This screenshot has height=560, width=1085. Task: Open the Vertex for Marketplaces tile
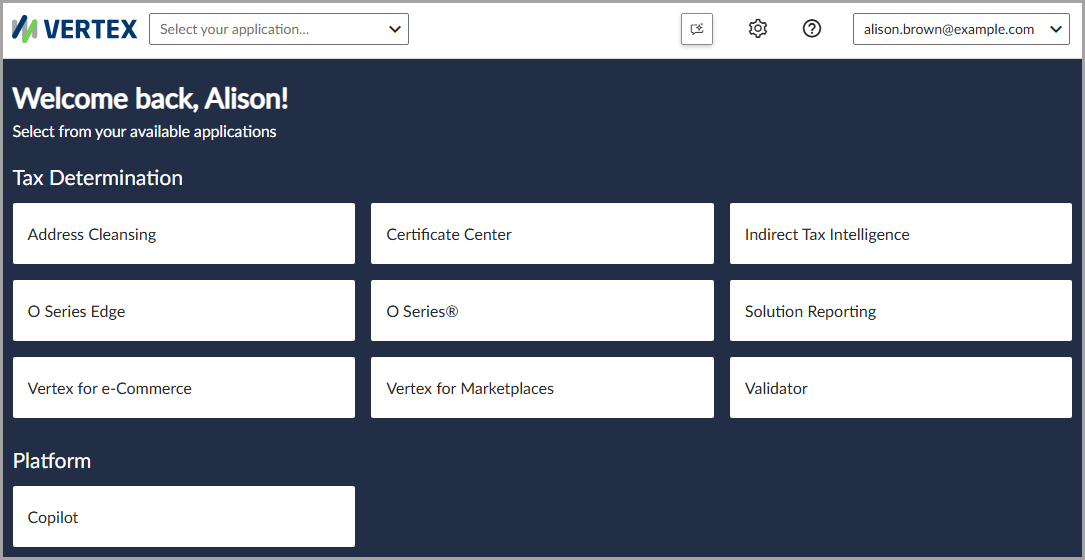[542, 388]
